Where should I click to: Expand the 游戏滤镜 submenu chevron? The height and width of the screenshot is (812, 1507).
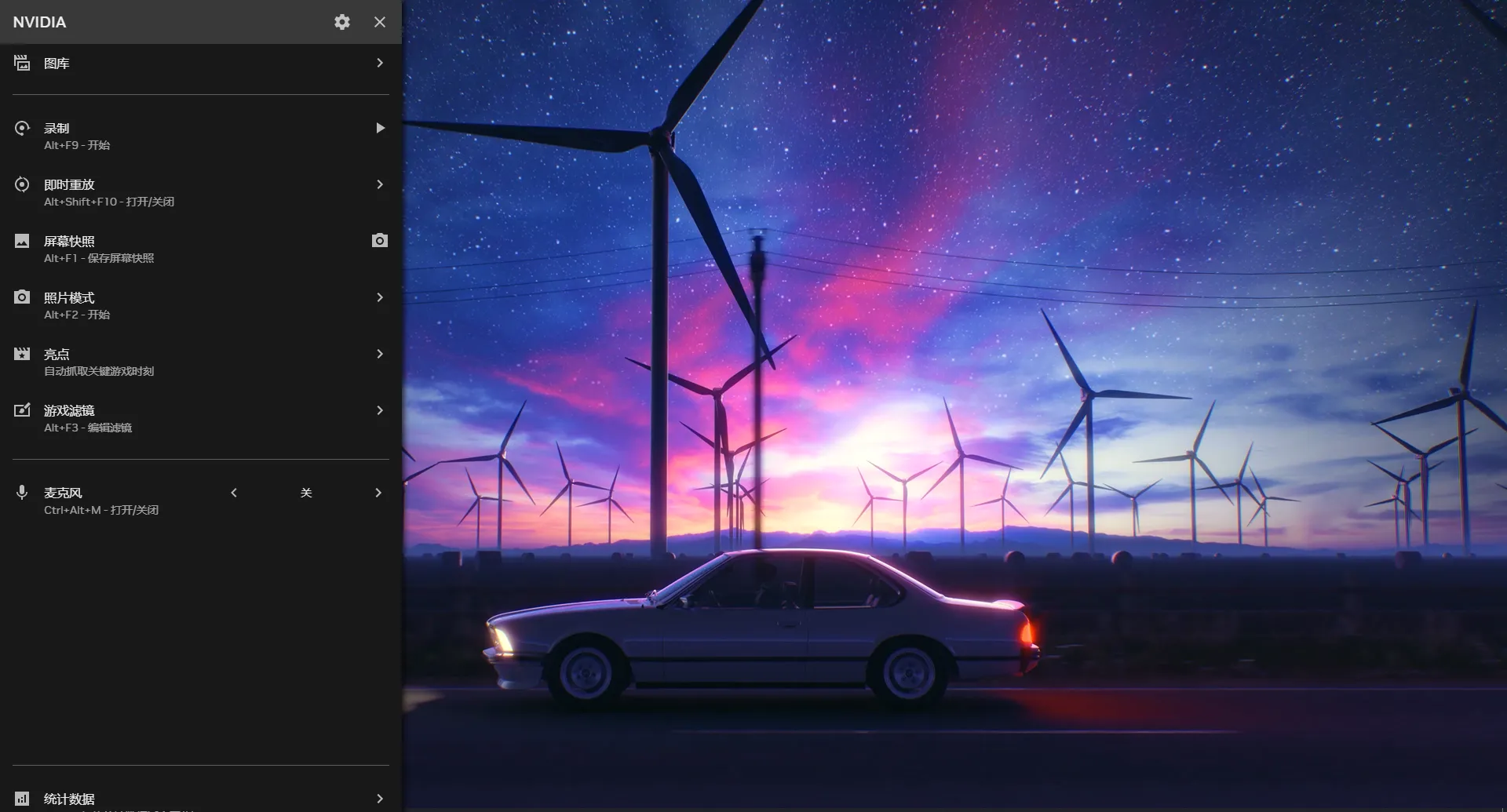(x=380, y=410)
